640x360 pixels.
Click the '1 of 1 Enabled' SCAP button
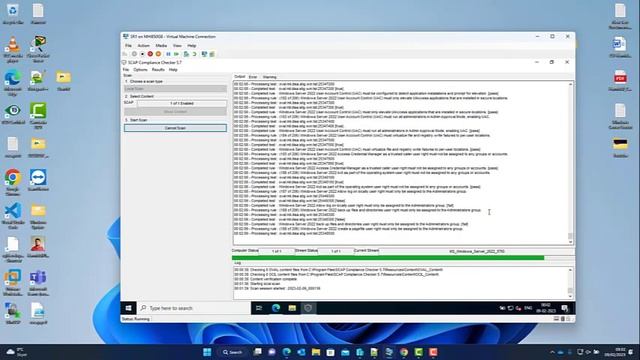click(182, 103)
